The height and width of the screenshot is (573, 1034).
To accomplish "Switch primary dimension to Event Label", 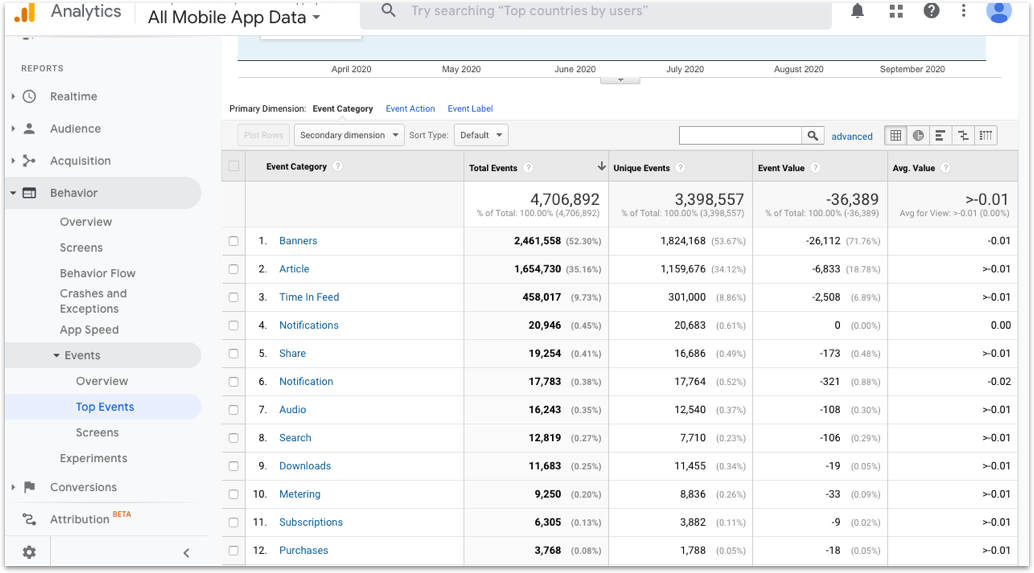I will pyautogui.click(x=470, y=109).
